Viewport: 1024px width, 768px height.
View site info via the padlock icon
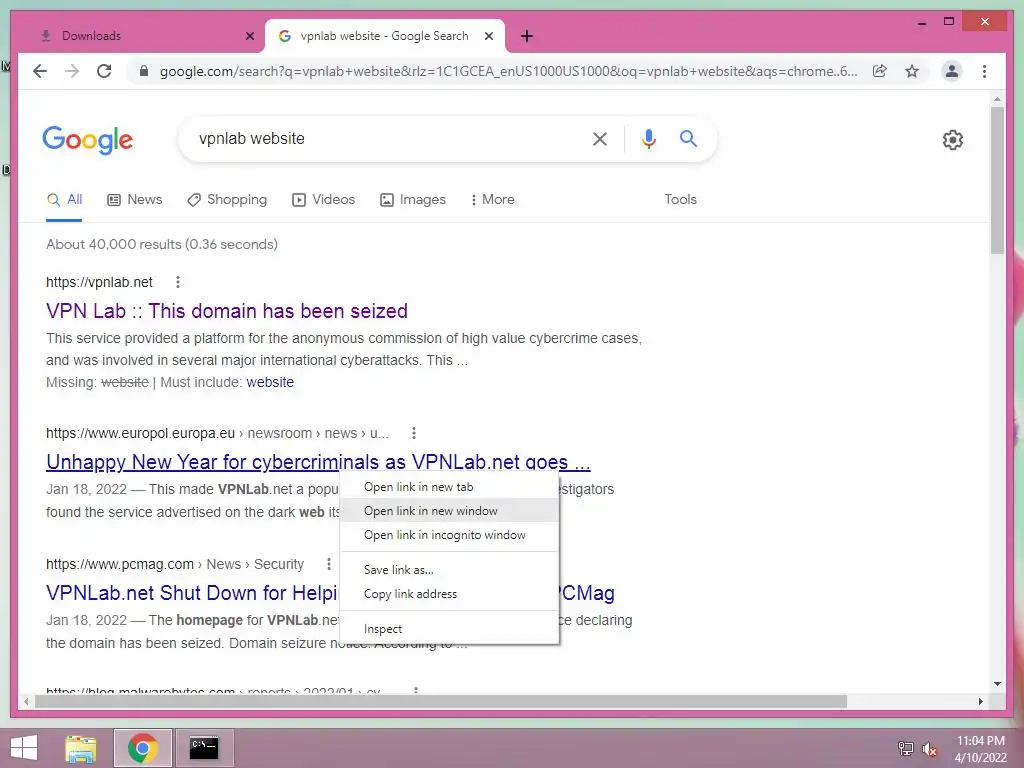pyautogui.click(x=144, y=71)
